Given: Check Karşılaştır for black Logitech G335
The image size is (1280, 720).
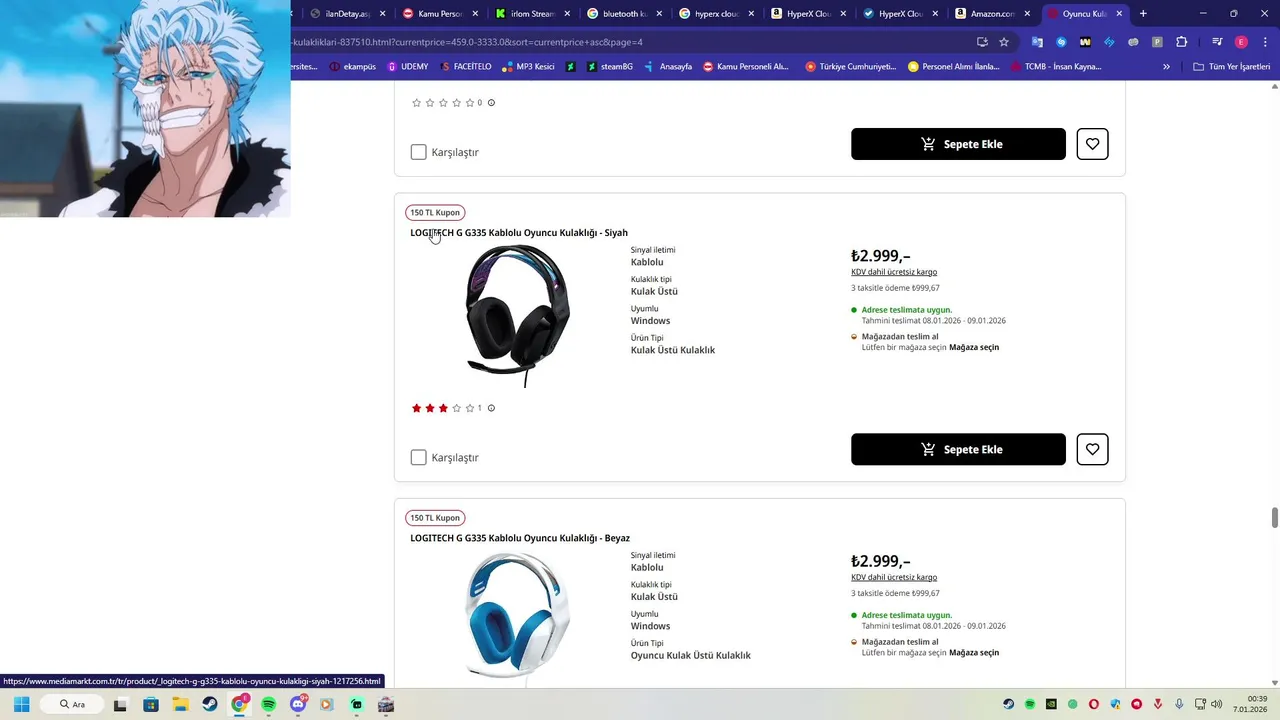Looking at the screenshot, I should 418,457.
